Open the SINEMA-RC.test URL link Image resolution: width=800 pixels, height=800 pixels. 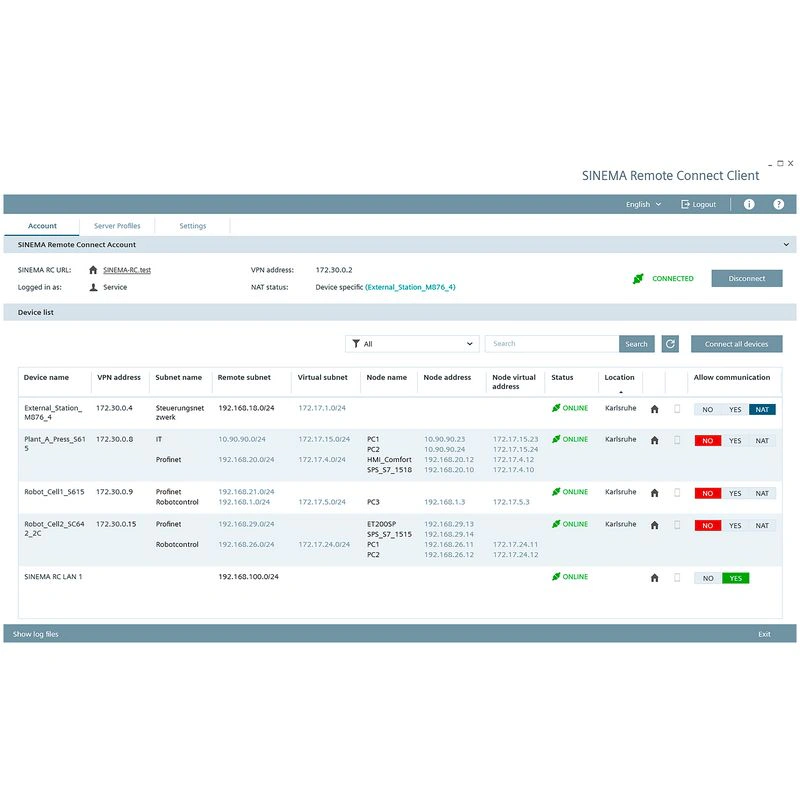point(127,270)
